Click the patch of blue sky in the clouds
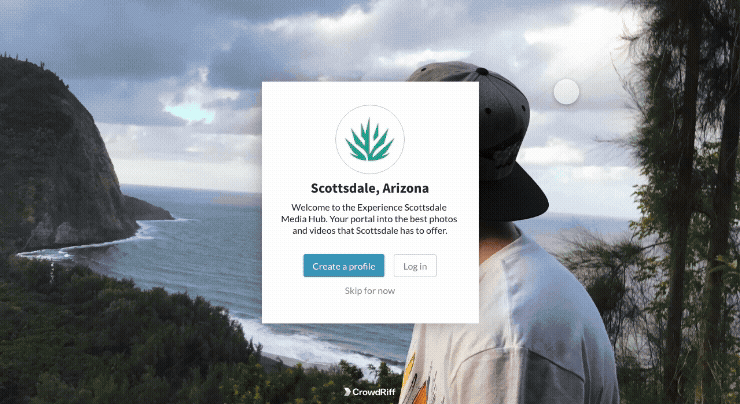The image size is (740, 404). click(191, 112)
